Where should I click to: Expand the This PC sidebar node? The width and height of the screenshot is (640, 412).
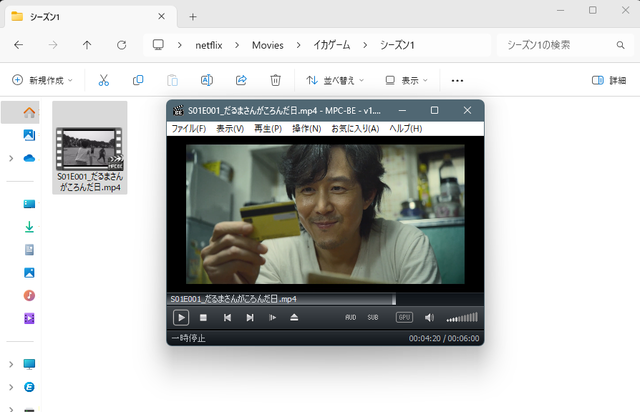(x=11, y=364)
